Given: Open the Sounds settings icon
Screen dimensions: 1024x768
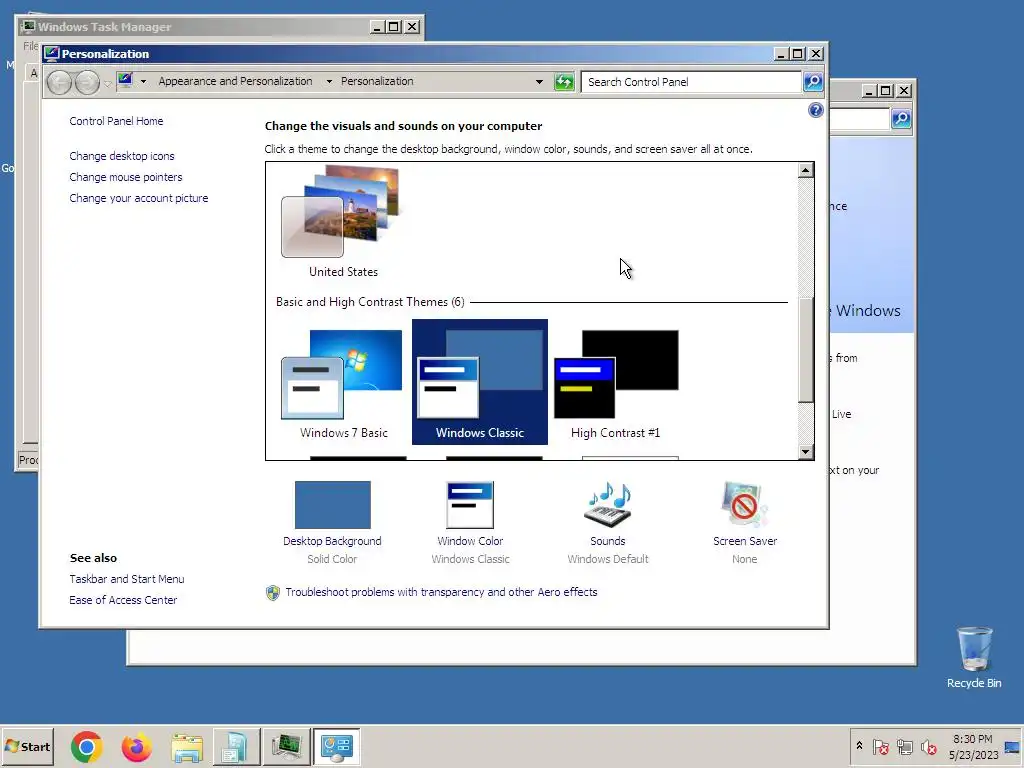Looking at the screenshot, I should click(608, 505).
